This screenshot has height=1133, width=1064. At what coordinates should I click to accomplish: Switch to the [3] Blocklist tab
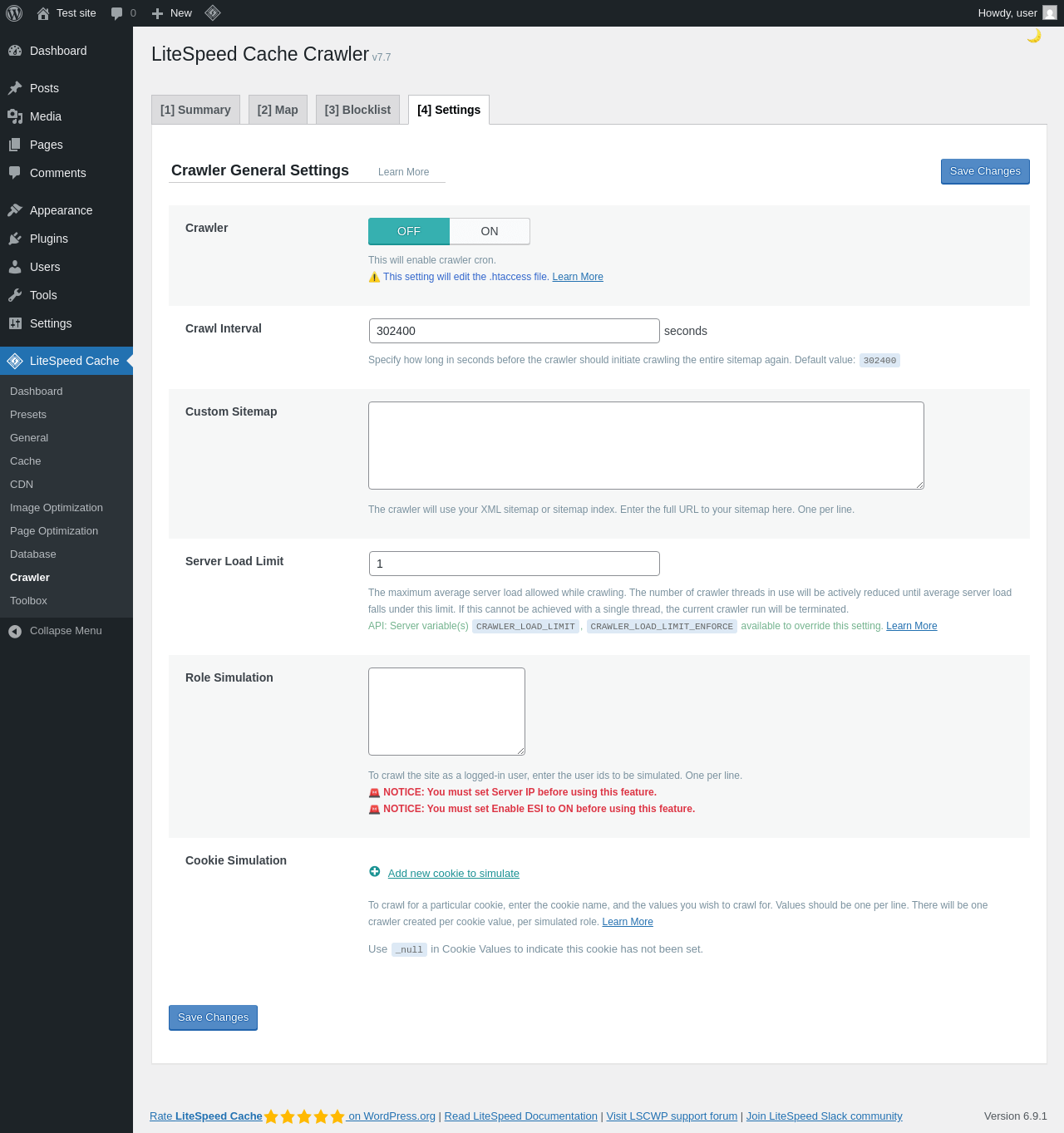(357, 110)
